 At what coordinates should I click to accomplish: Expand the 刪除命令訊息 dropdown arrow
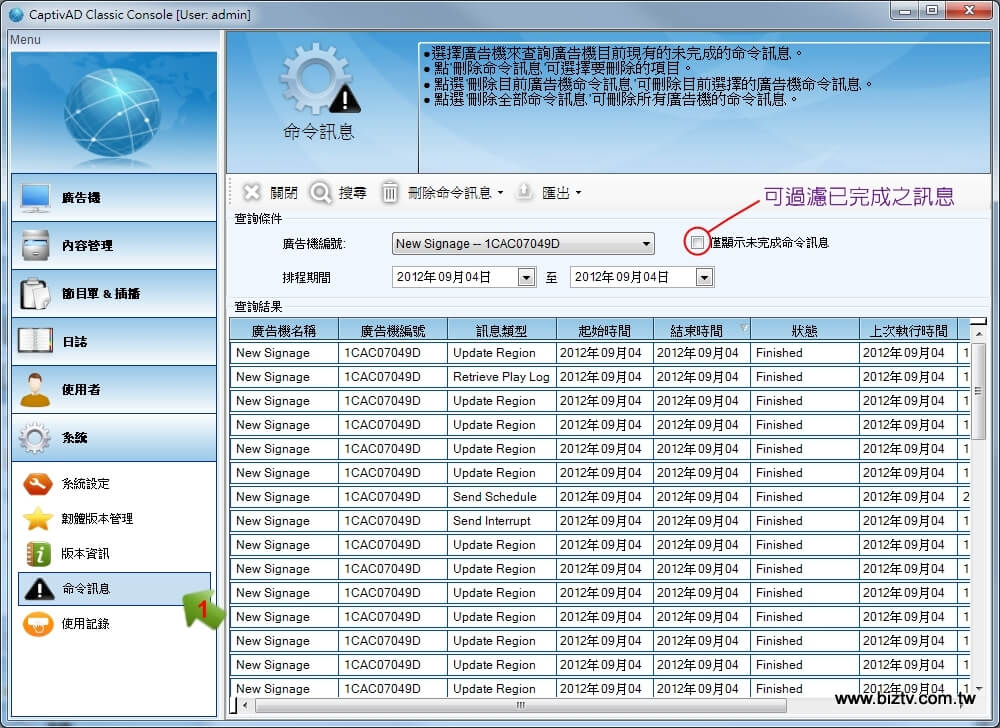[500, 194]
